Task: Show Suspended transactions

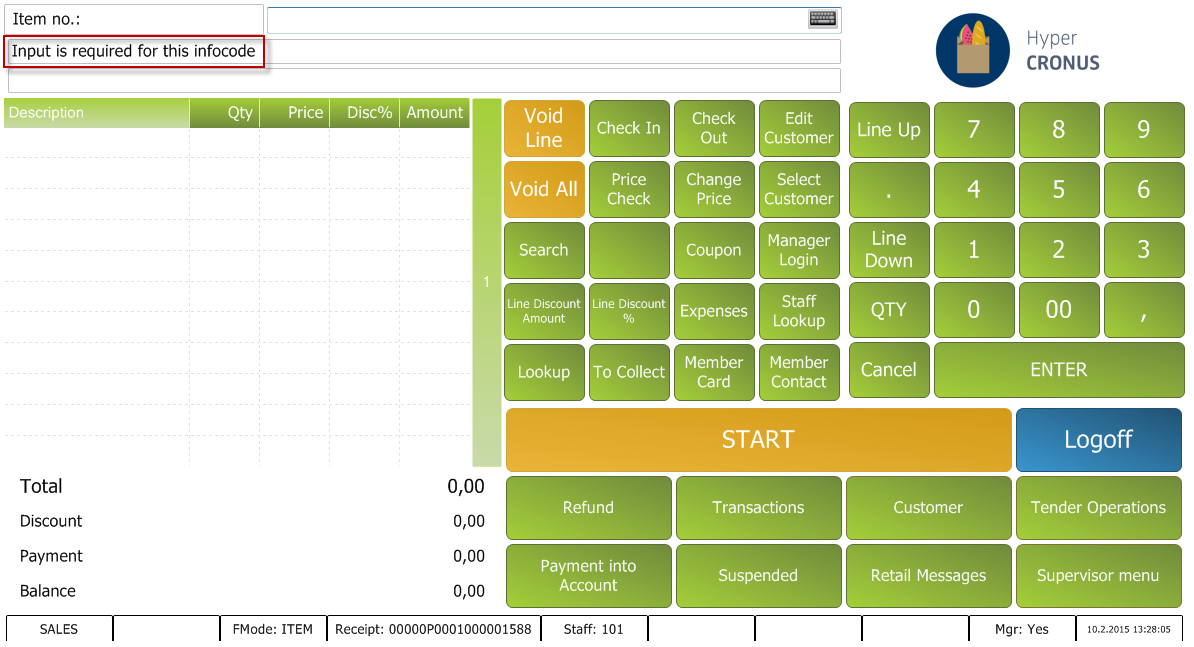Action: click(x=758, y=576)
